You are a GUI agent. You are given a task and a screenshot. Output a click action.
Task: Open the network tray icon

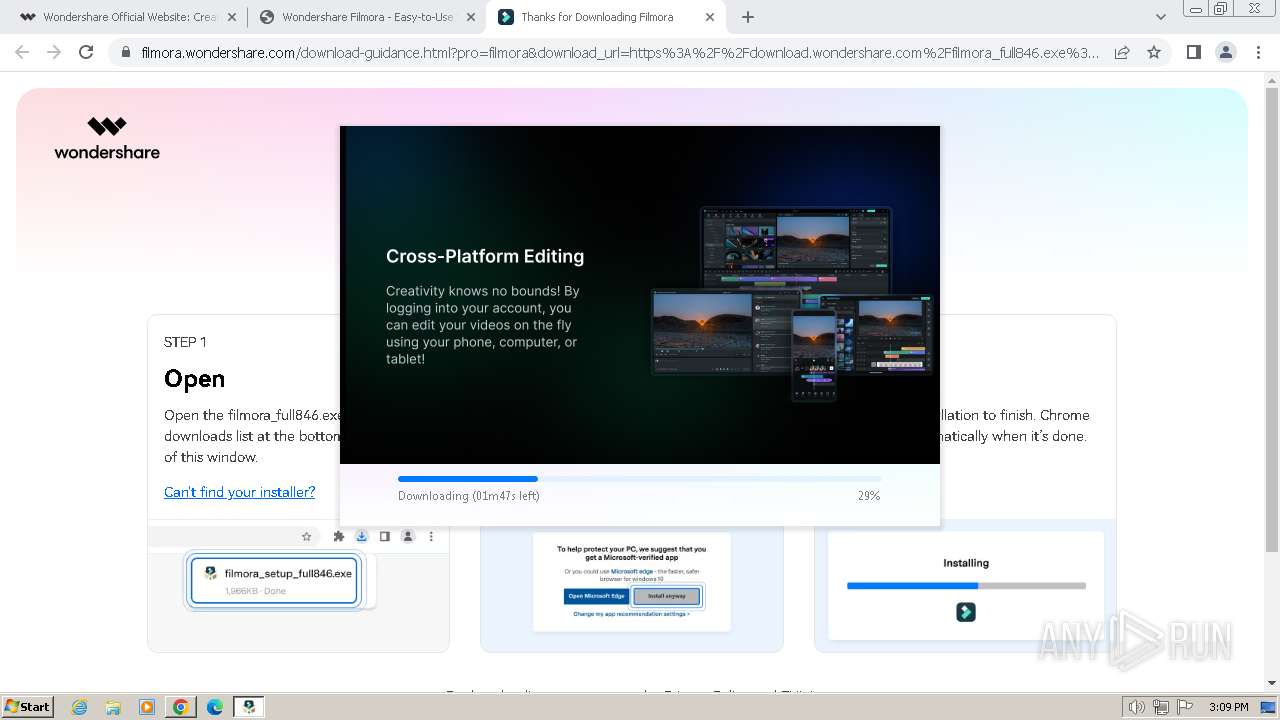pyautogui.click(x=1161, y=707)
